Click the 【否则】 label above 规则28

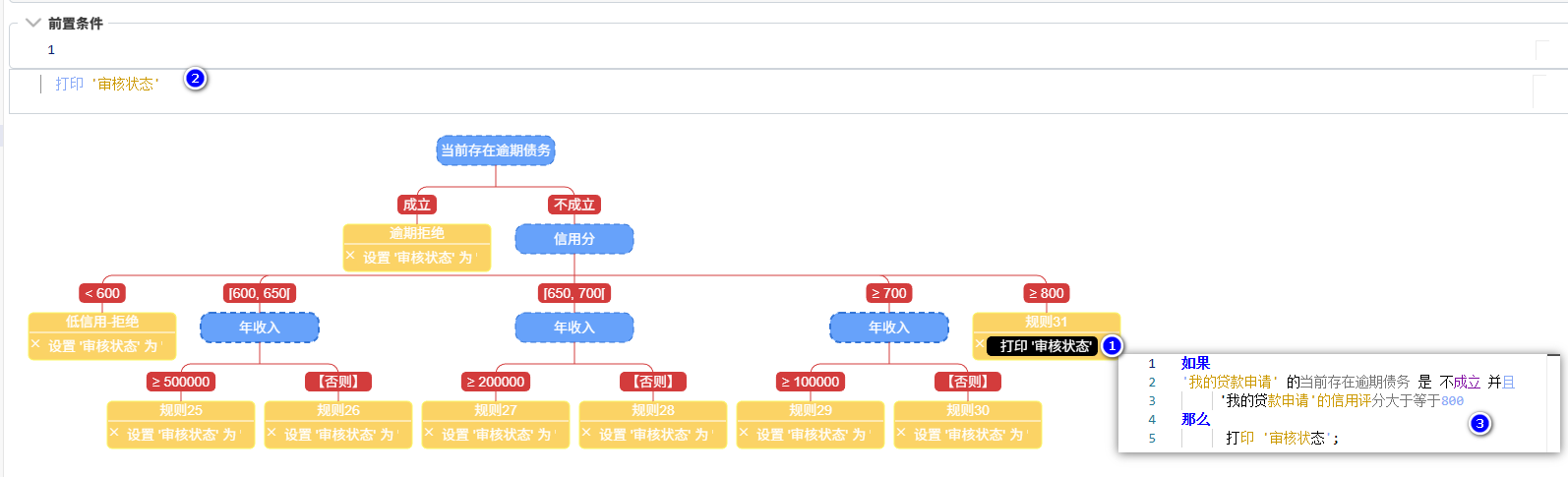click(x=653, y=382)
